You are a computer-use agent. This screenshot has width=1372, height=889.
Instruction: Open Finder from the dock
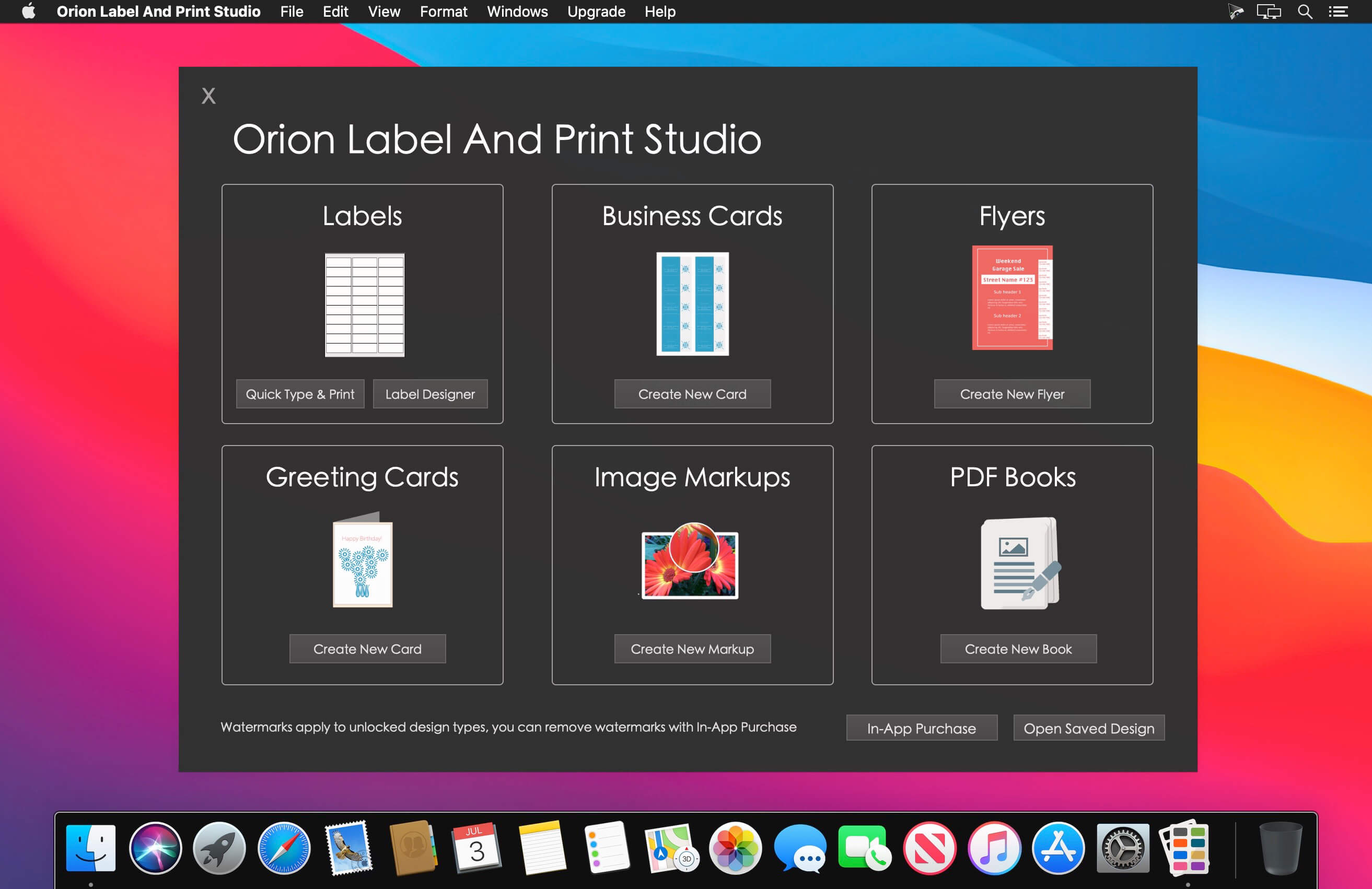90,848
